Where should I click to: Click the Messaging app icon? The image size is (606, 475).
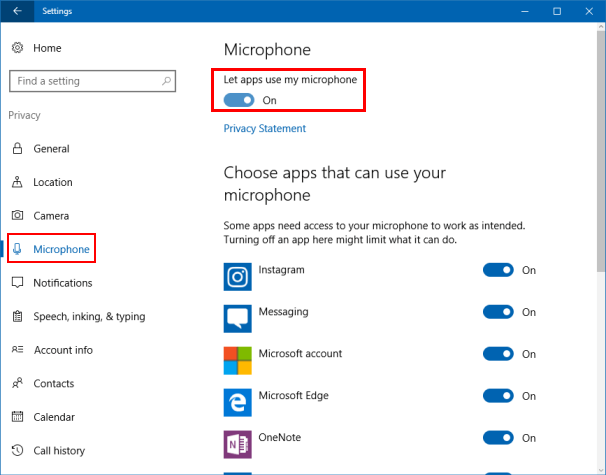click(x=237, y=318)
